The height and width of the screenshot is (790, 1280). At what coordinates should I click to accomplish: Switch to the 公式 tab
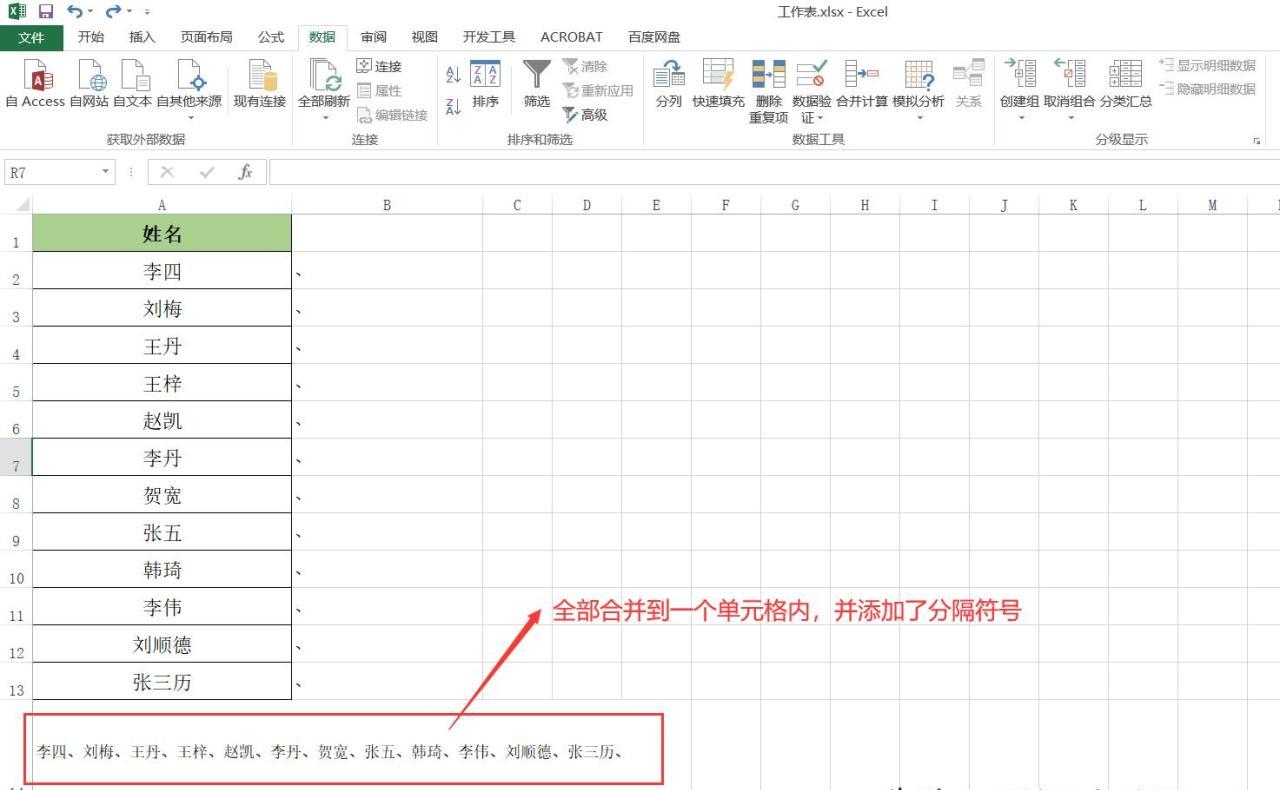[x=271, y=37]
